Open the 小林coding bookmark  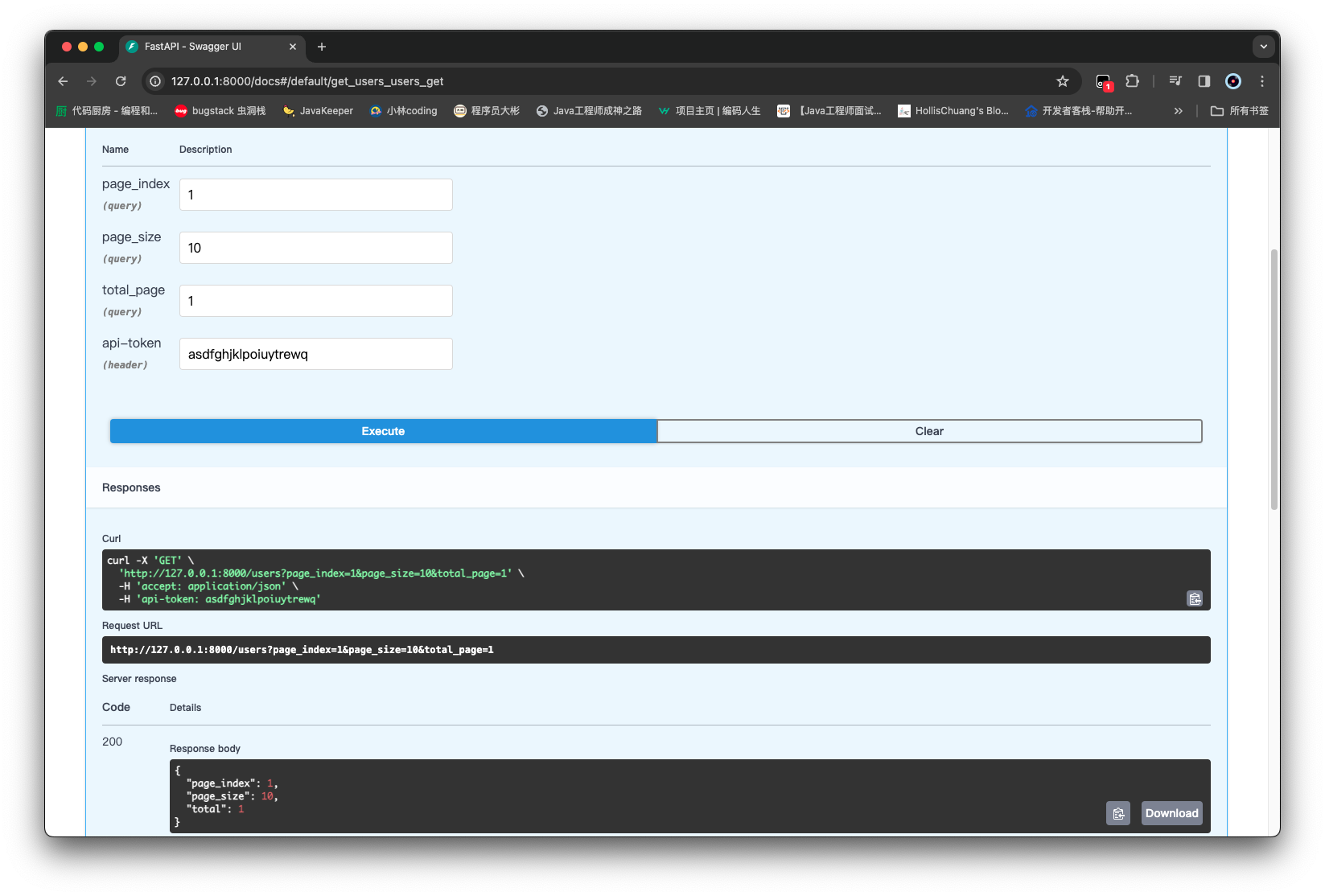(x=404, y=111)
